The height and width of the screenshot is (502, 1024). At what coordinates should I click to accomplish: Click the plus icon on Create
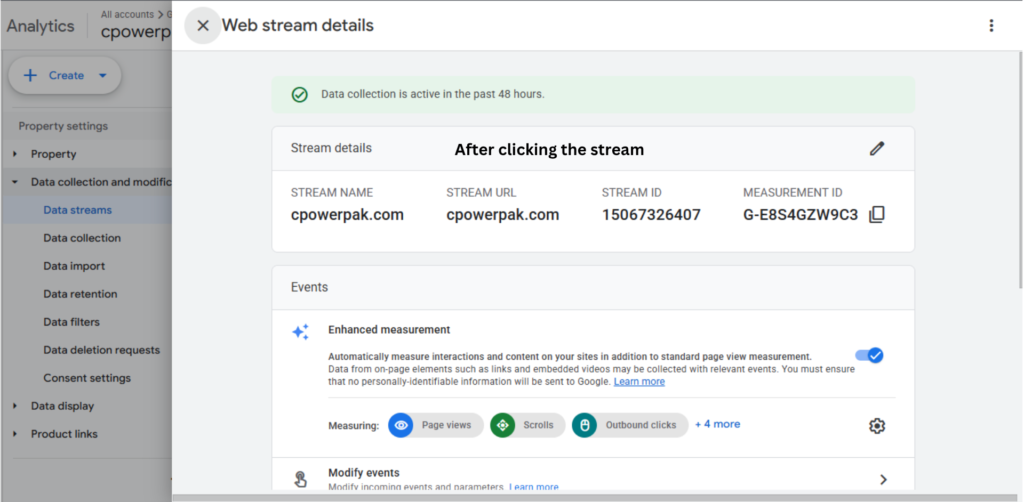30,76
